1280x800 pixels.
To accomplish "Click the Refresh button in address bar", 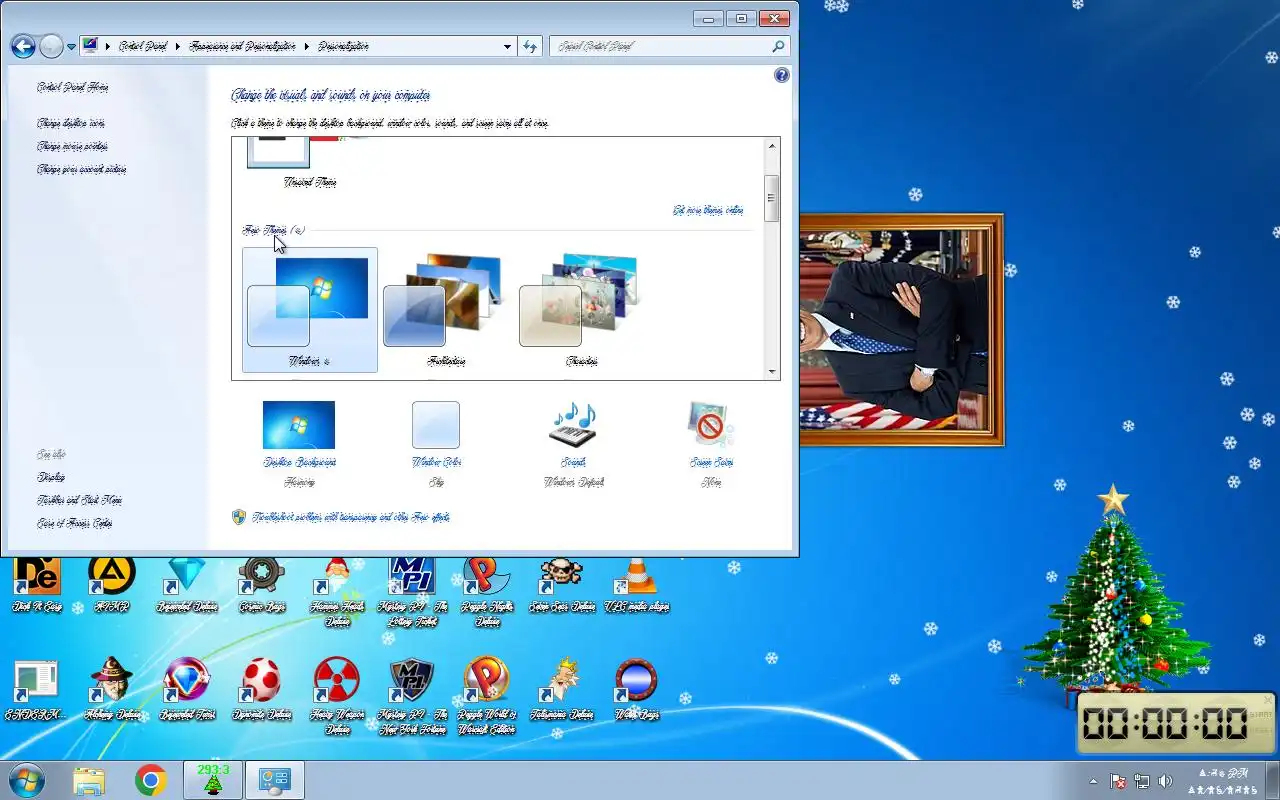I will [530, 46].
